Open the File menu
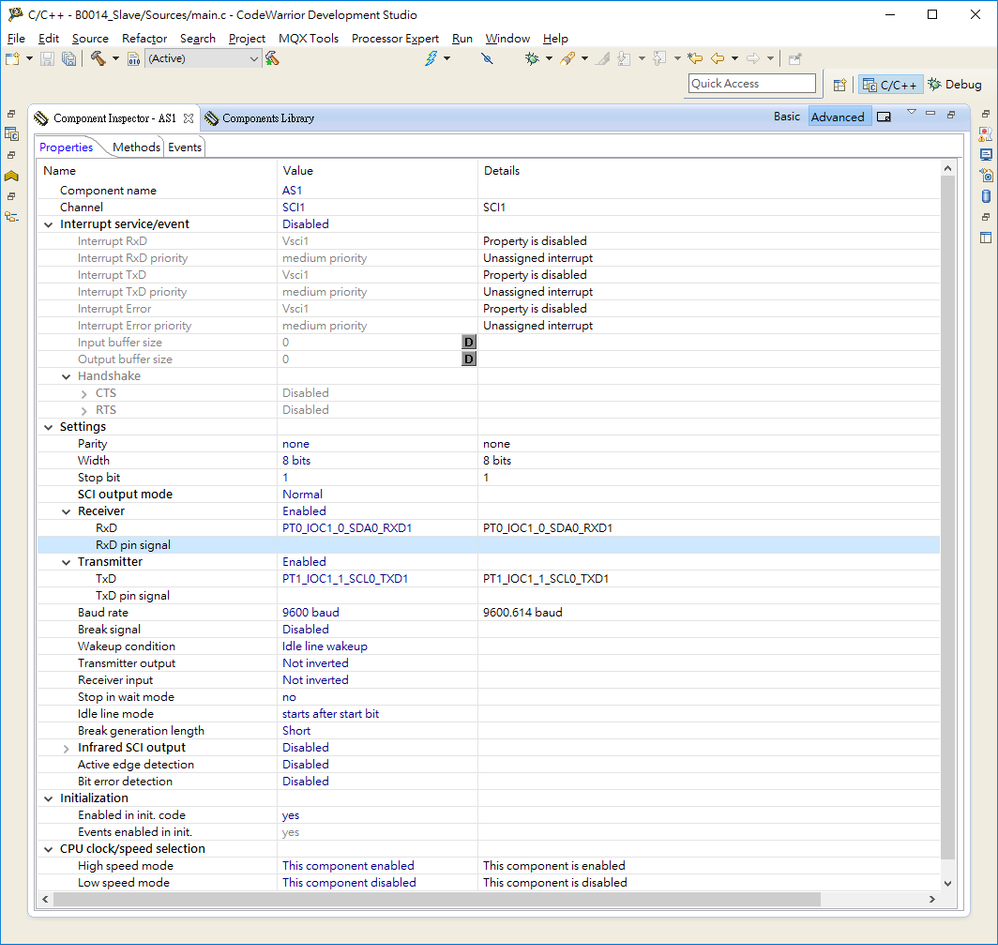The width and height of the screenshot is (998, 945). click(x=16, y=38)
